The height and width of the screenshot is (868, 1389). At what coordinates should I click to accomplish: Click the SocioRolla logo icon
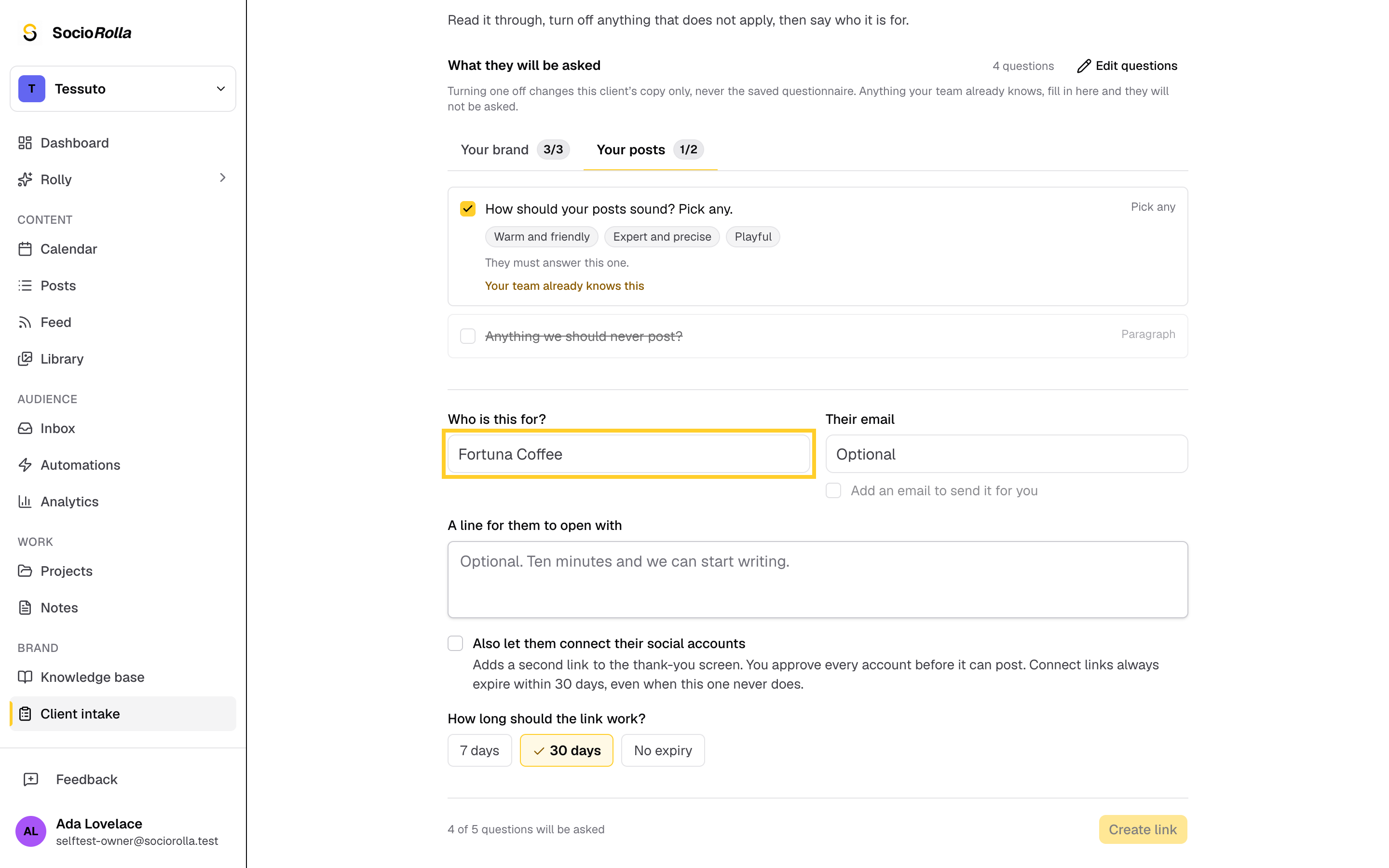(30, 33)
